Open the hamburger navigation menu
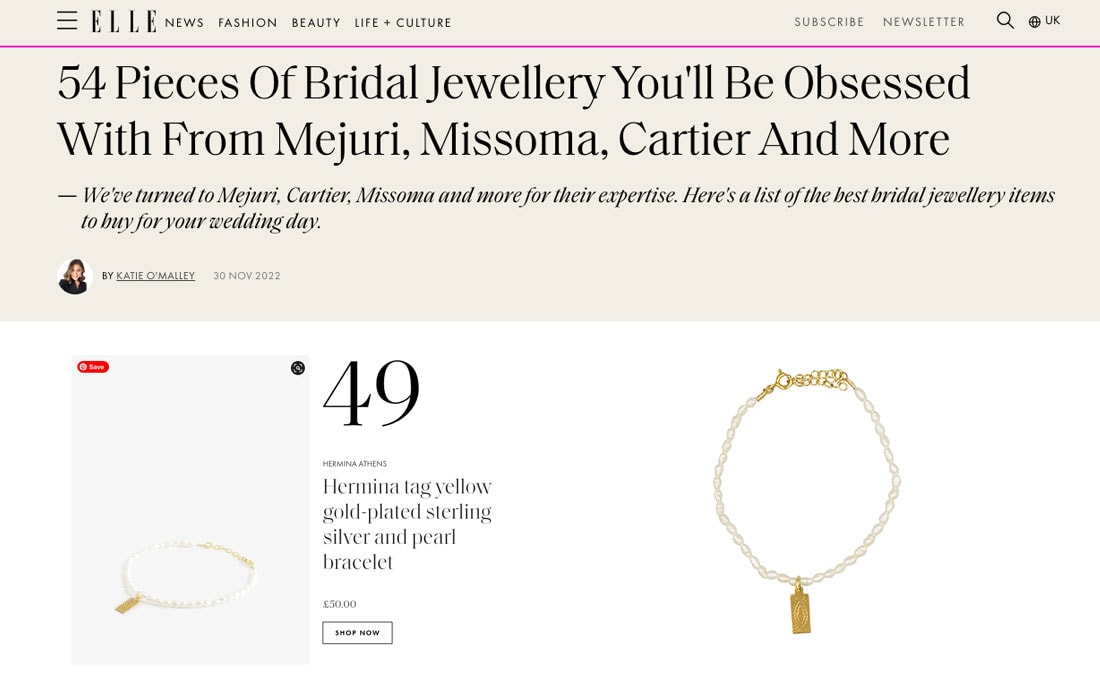Screen dimensions: 1100x688 click(x=67, y=21)
